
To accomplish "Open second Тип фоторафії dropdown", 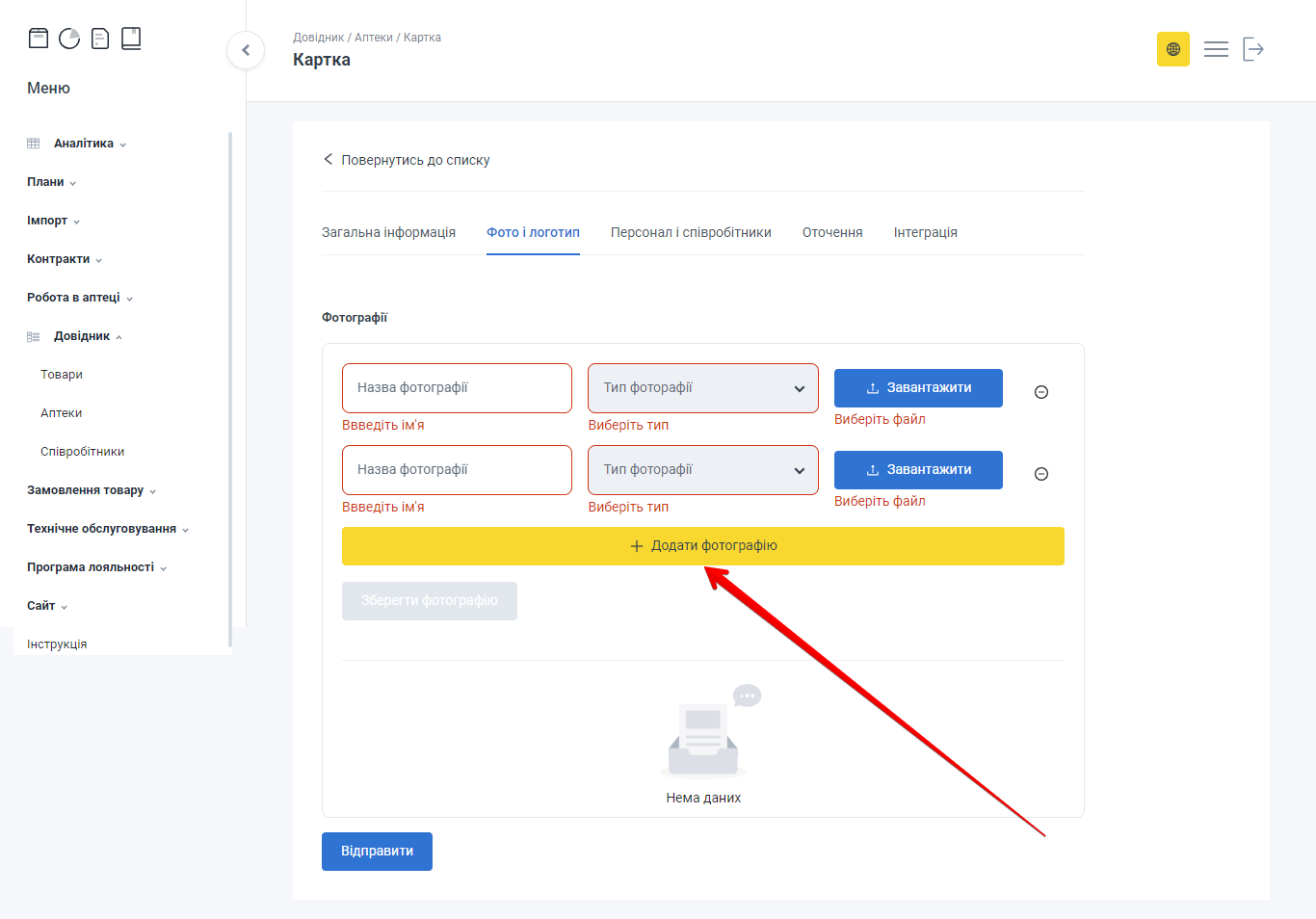I will 702,470.
